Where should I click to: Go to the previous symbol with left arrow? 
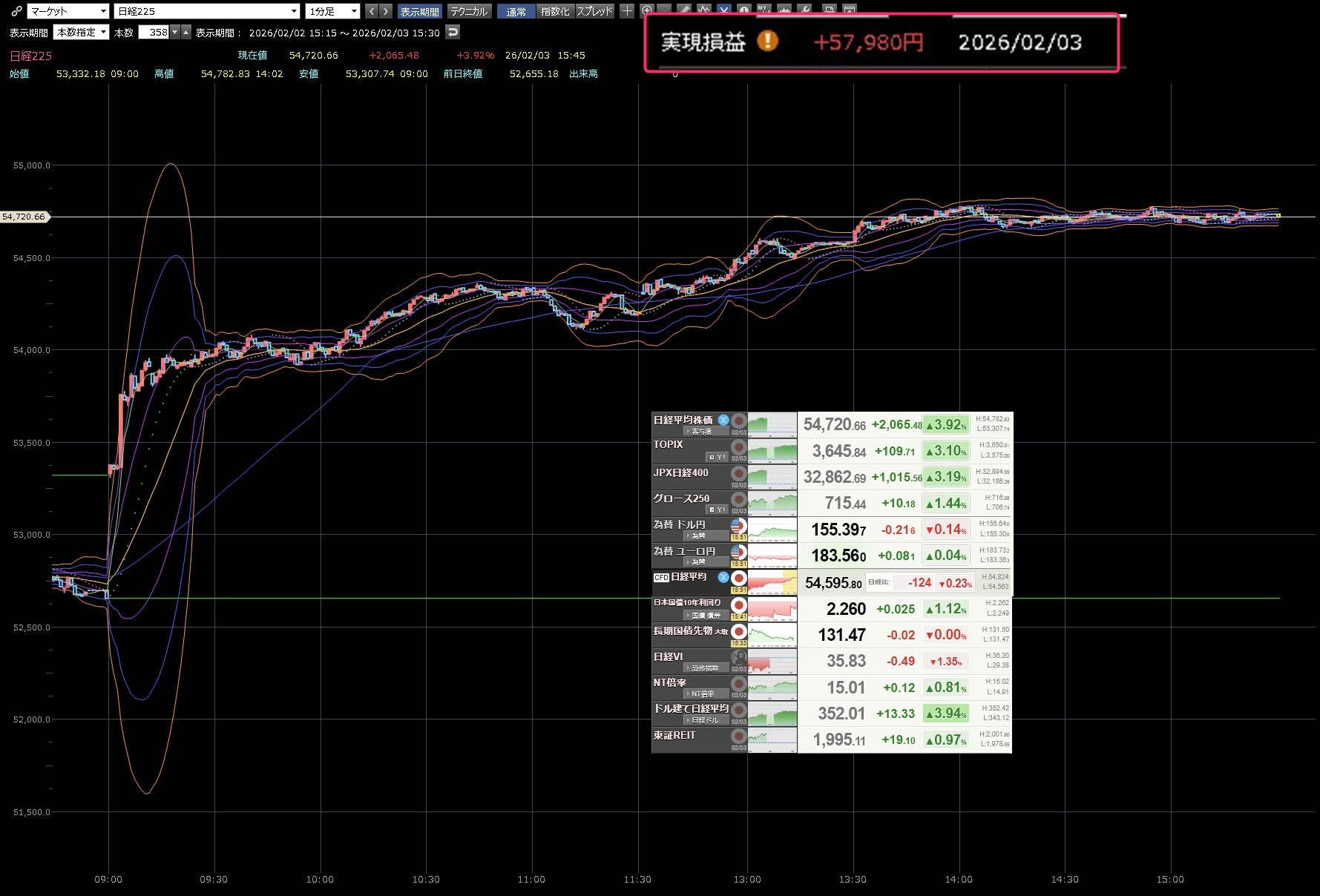click(x=372, y=11)
